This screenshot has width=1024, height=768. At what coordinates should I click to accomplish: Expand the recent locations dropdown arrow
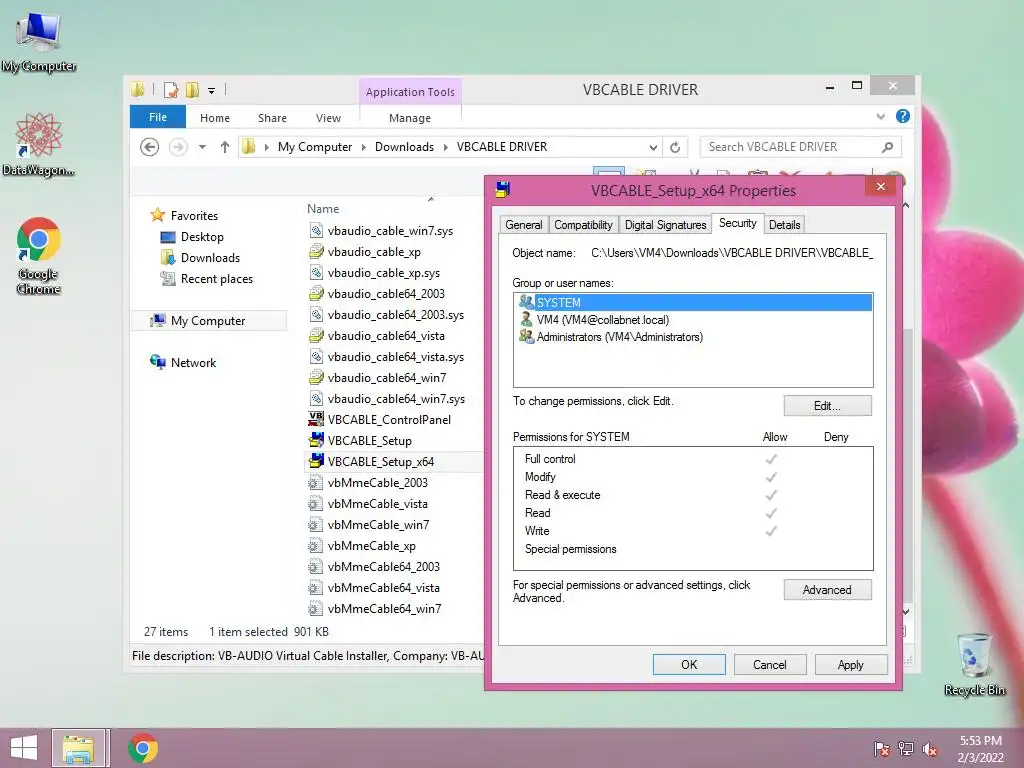[x=202, y=147]
